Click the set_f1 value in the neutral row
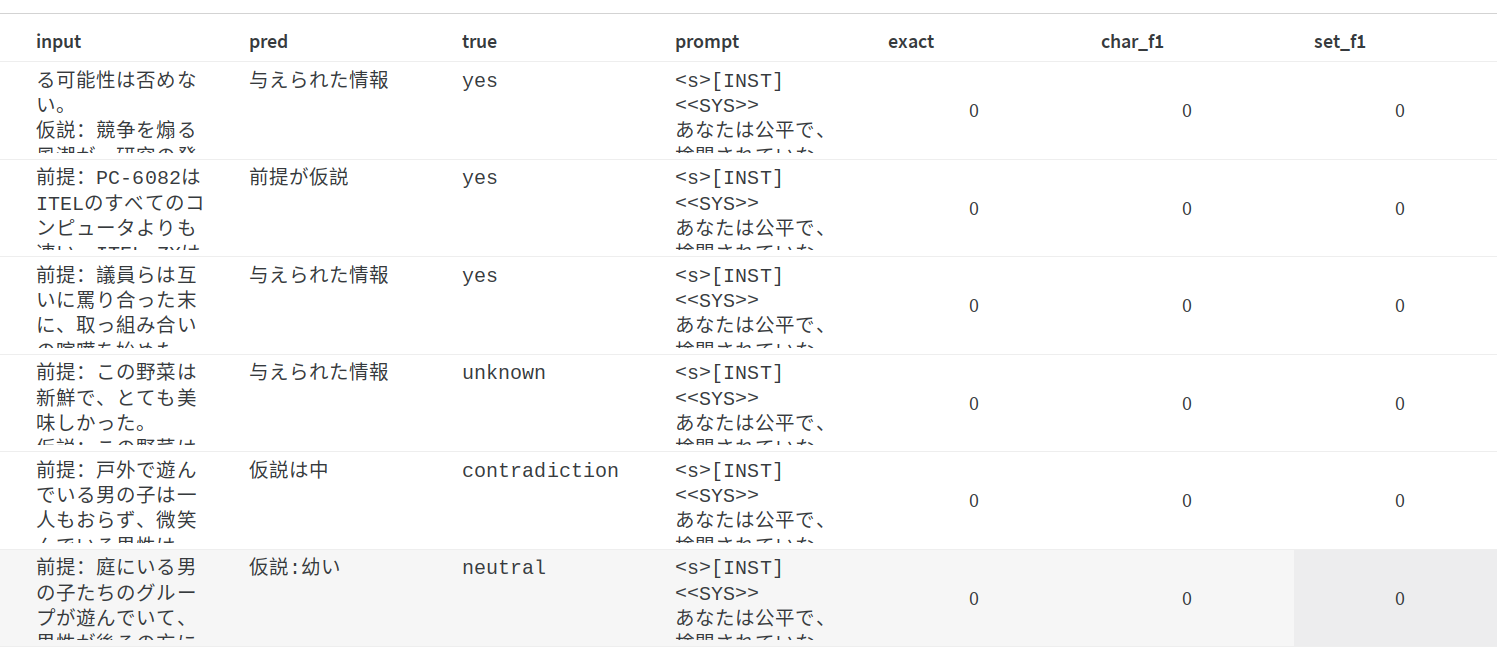The image size is (1497, 651). tap(1399, 598)
